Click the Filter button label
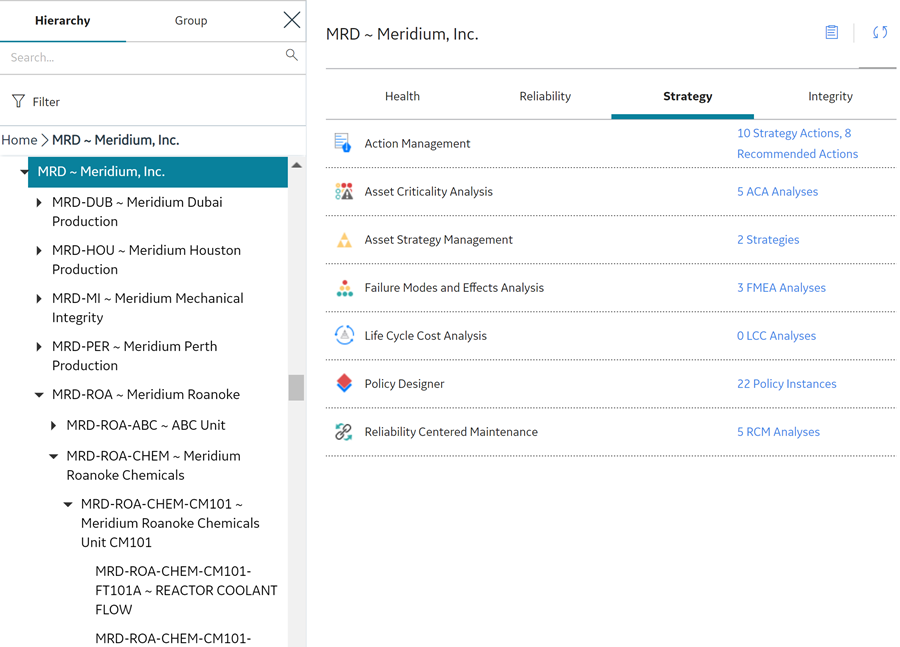The width and height of the screenshot is (900, 647). [46, 102]
